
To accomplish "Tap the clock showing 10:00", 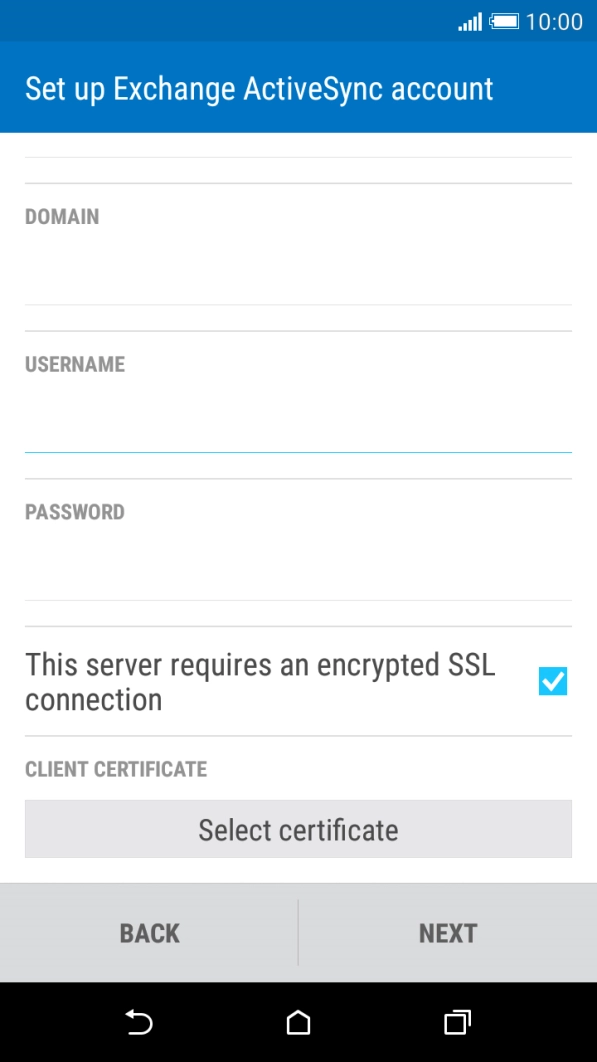I will tap(556, 20).
